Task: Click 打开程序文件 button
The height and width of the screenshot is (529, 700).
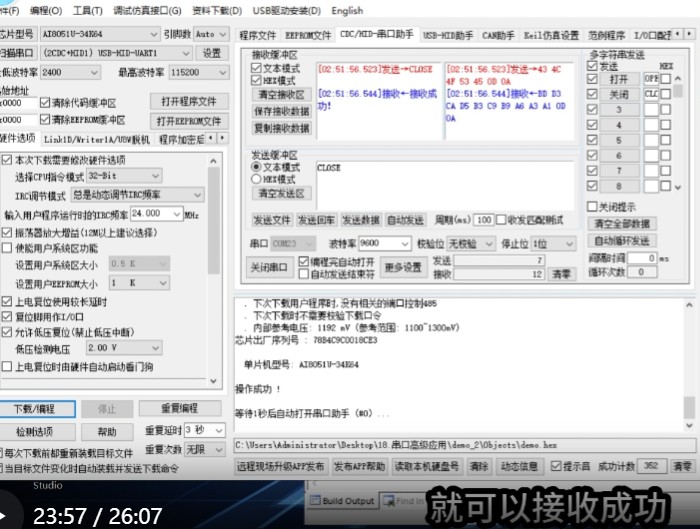Action: click(189, 102)
